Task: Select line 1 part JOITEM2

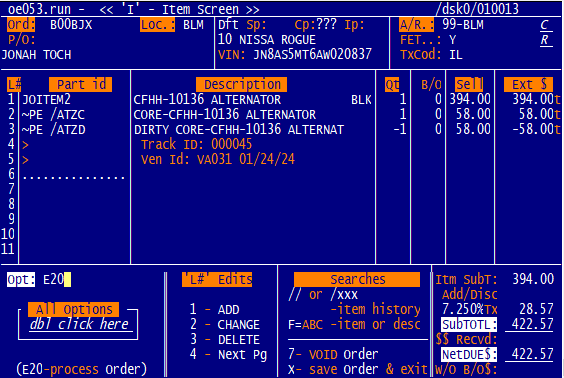Action: point(46,99)
